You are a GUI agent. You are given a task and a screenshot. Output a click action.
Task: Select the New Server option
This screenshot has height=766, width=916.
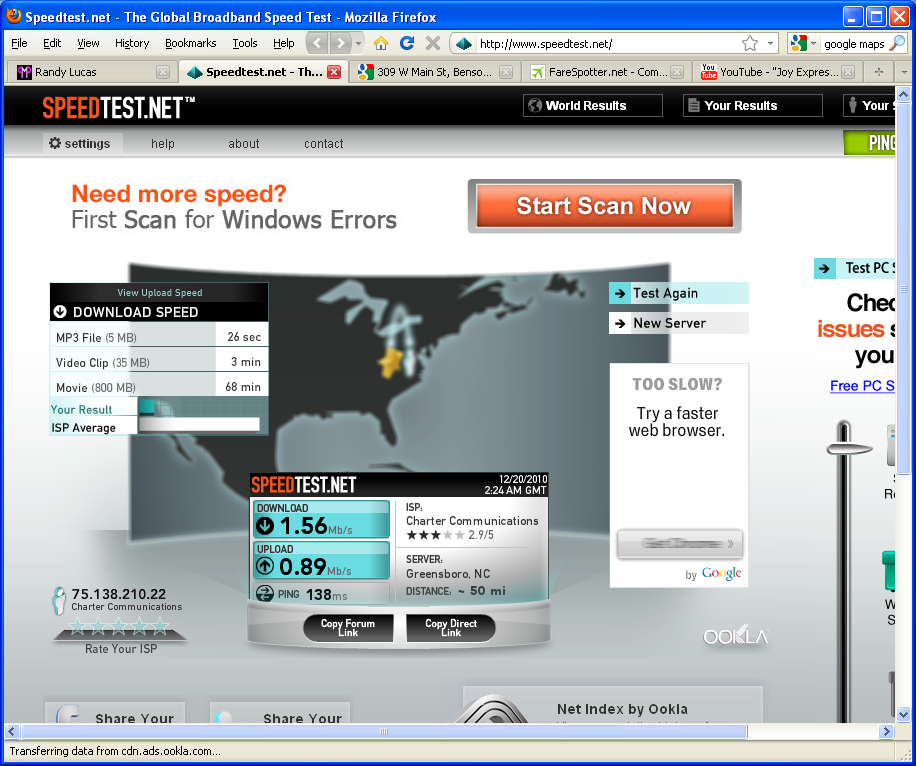pos(678,323)
